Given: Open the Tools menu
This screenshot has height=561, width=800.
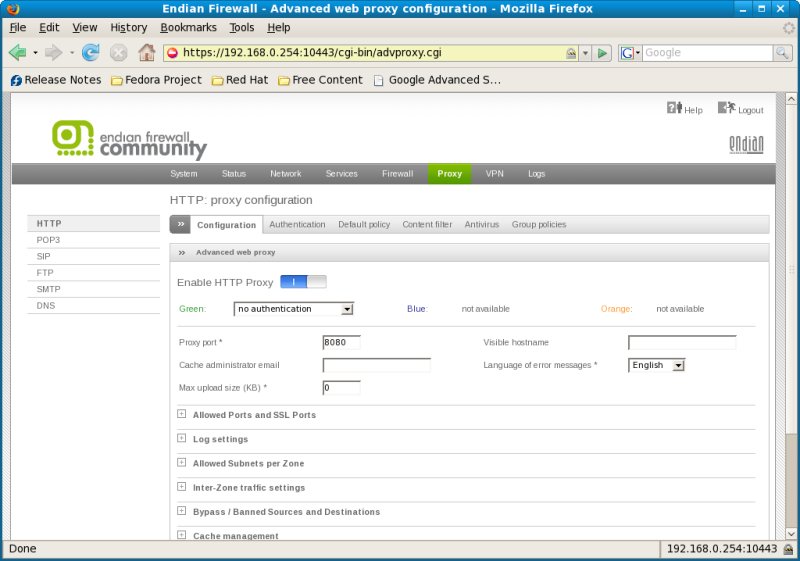Looking at the screenshot, I should click(241, 28).
